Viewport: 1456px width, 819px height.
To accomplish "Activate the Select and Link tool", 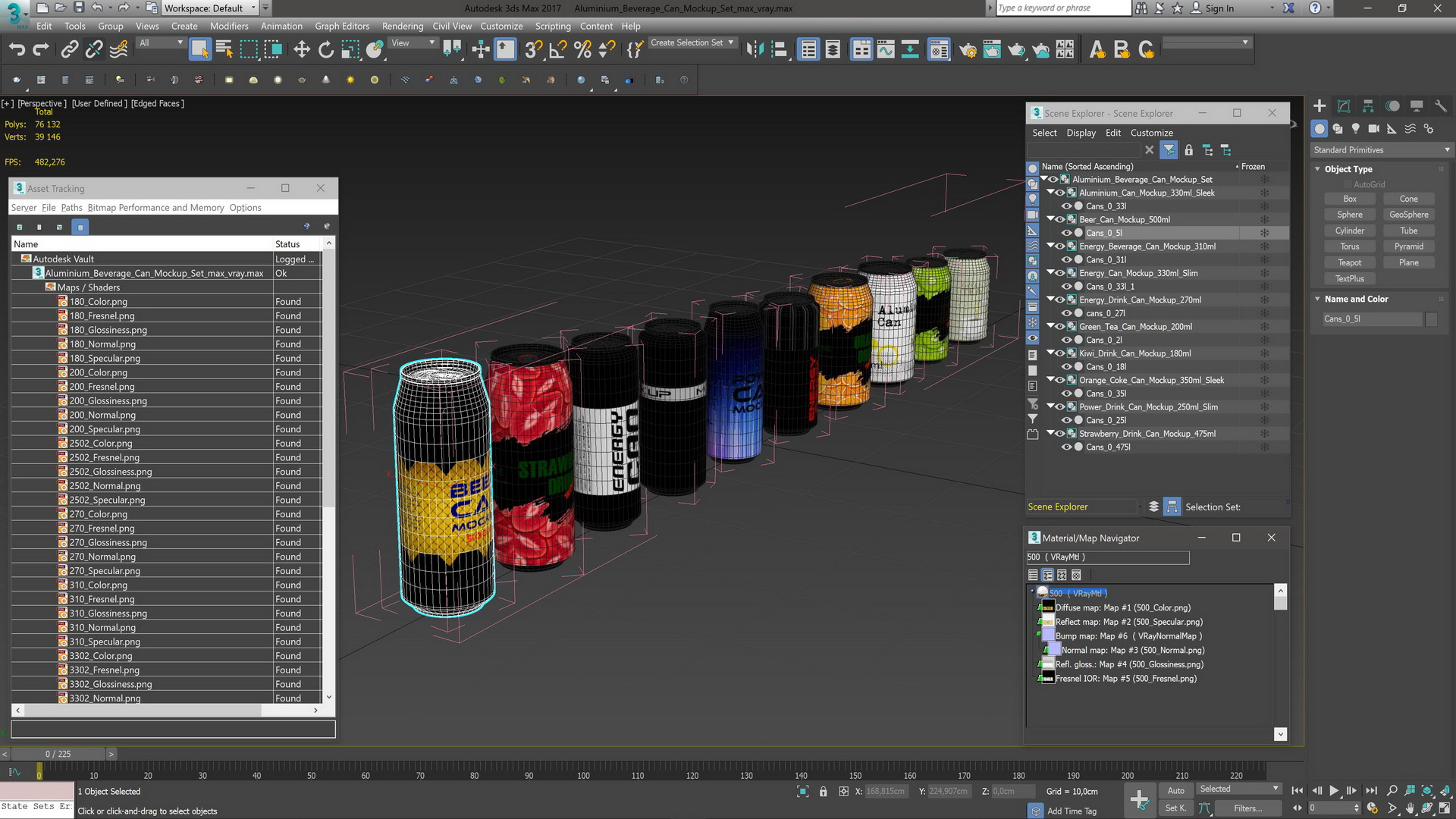I will tap(70, 50).
